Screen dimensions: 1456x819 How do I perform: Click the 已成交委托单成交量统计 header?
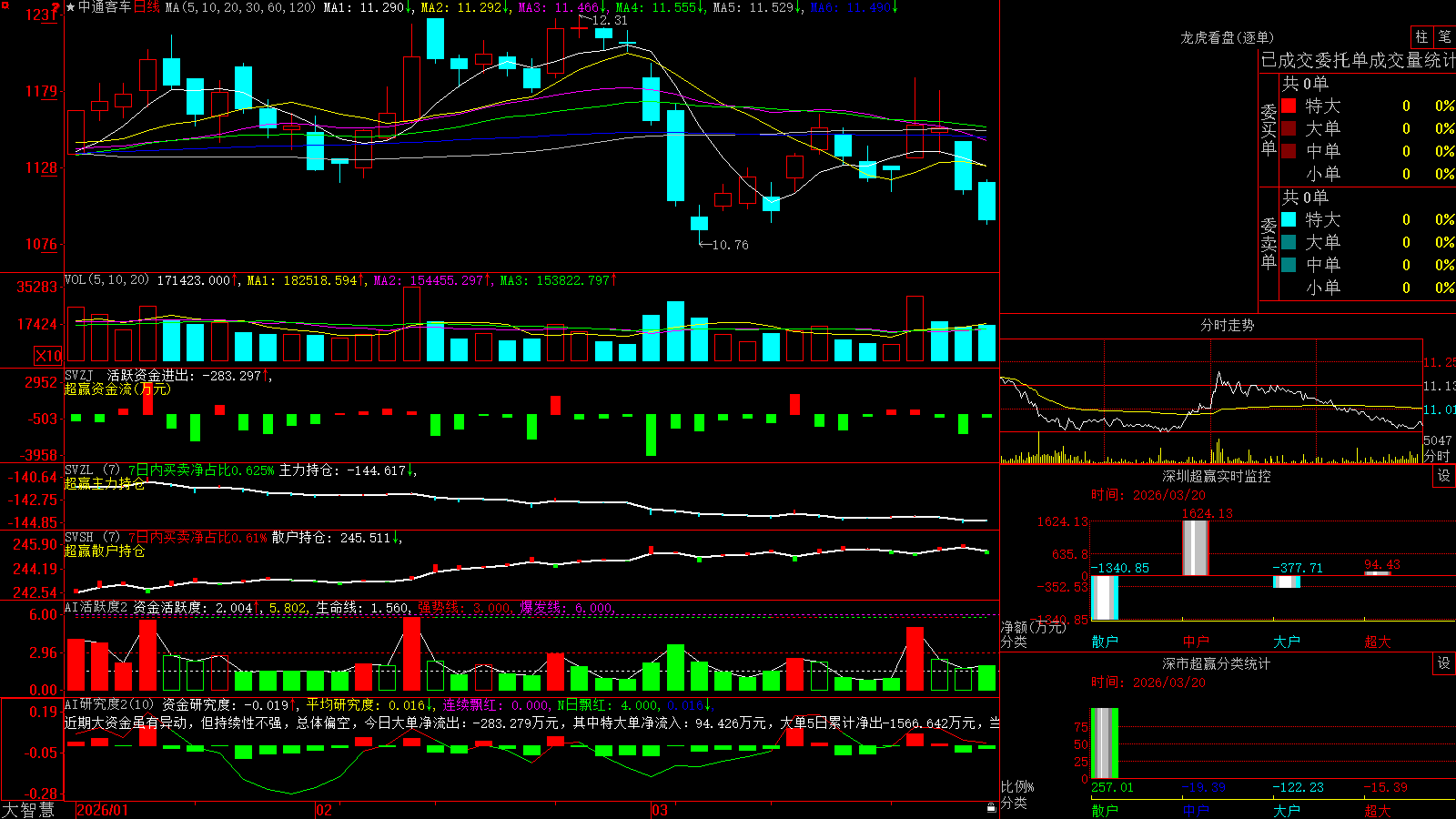(1358, 60)
